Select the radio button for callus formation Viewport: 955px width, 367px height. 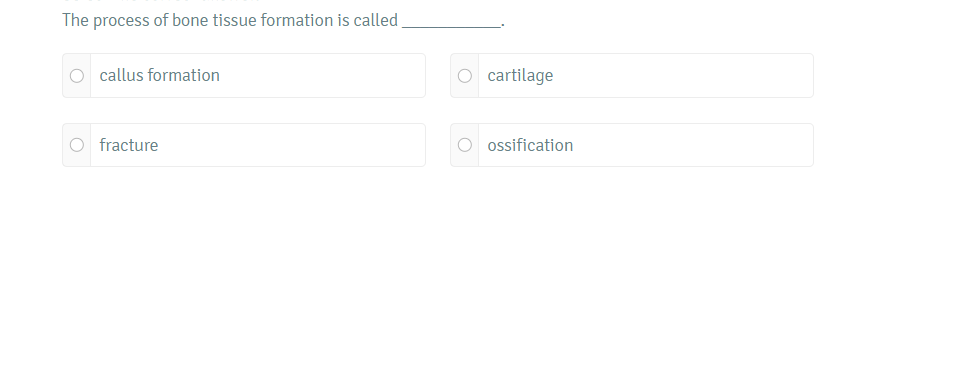(x=77, y=75)
